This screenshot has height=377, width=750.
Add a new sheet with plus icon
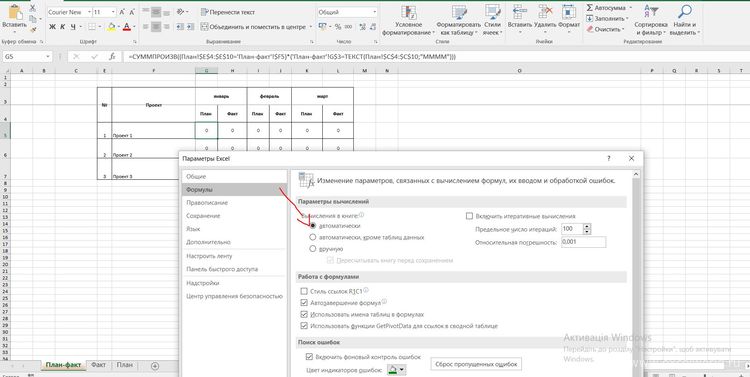(x=154, y=366)
